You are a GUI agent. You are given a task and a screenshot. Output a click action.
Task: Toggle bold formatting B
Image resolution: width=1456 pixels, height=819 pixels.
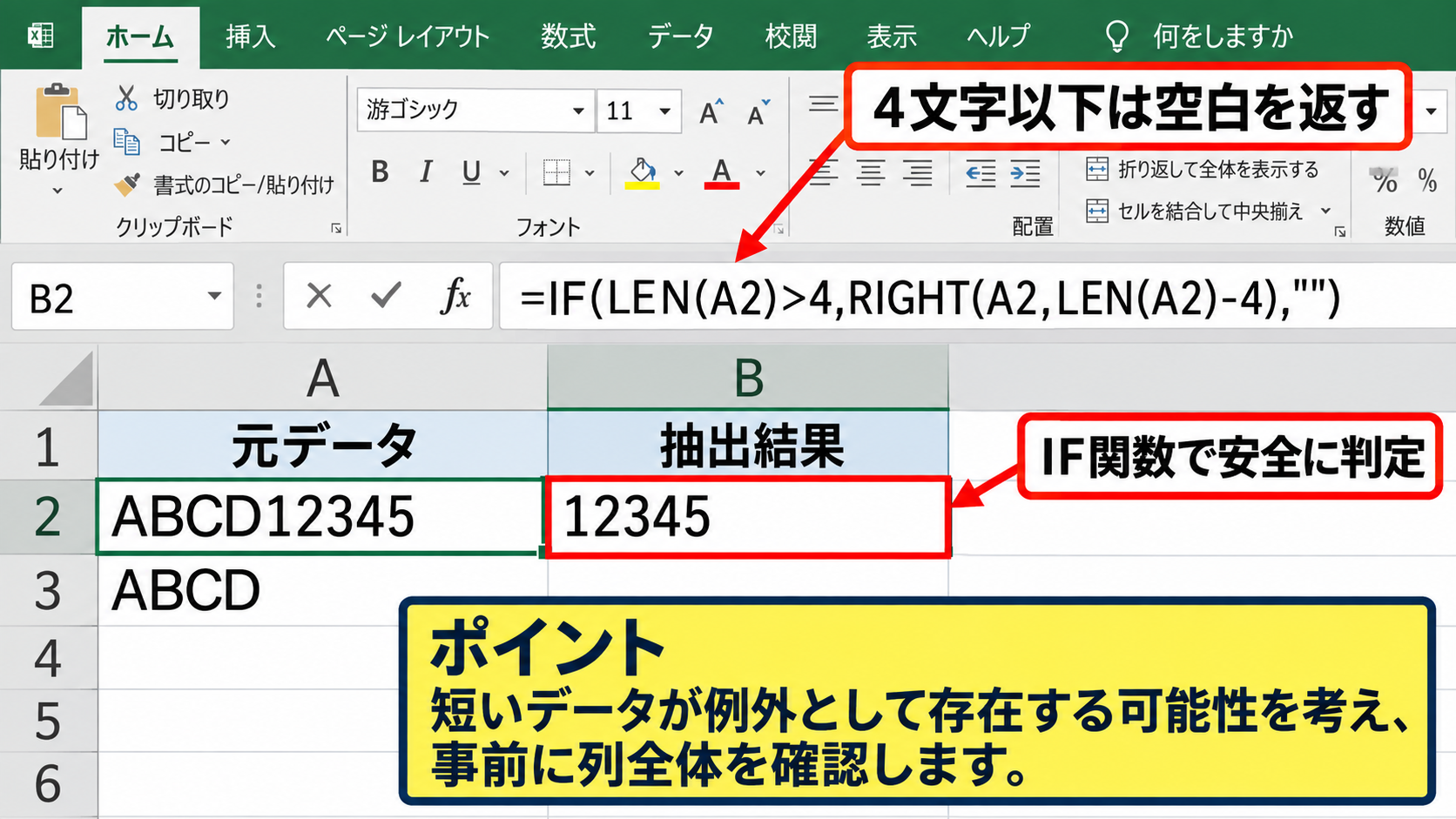[x=380, y=172]
